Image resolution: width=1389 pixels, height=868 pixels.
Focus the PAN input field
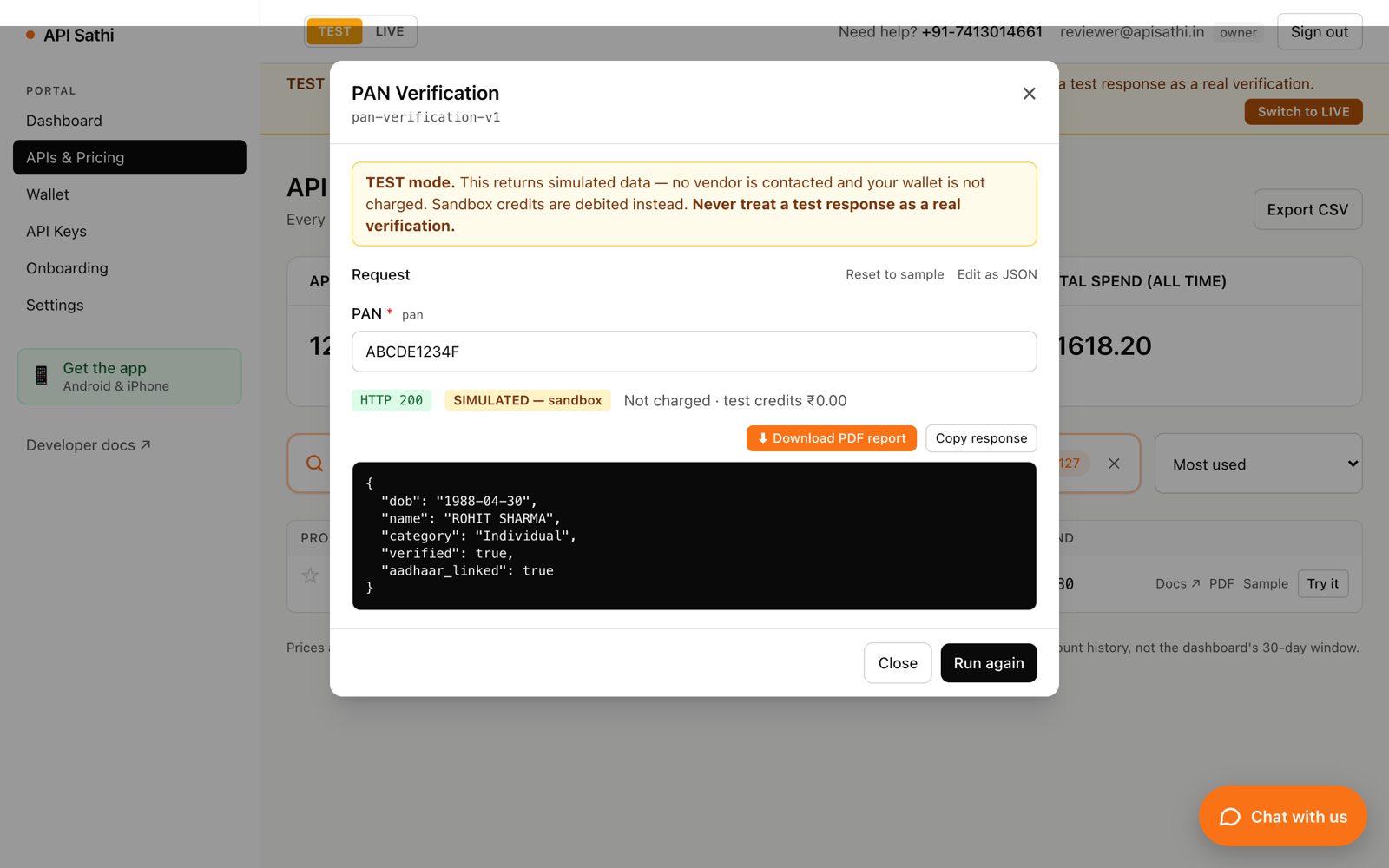(694, 352)
